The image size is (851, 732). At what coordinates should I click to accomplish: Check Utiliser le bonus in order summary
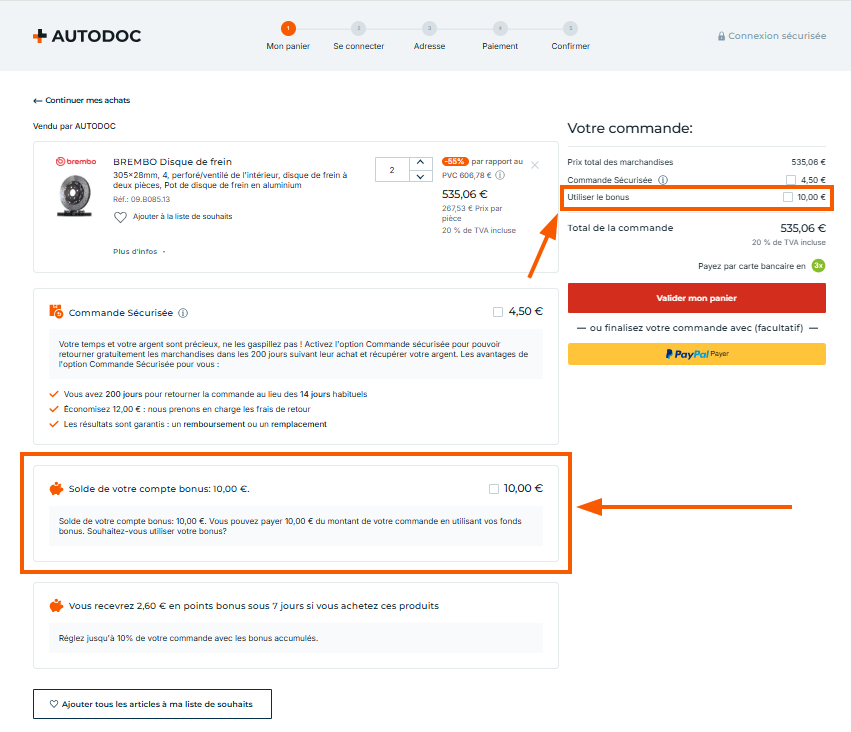click(x=788, y=197)
